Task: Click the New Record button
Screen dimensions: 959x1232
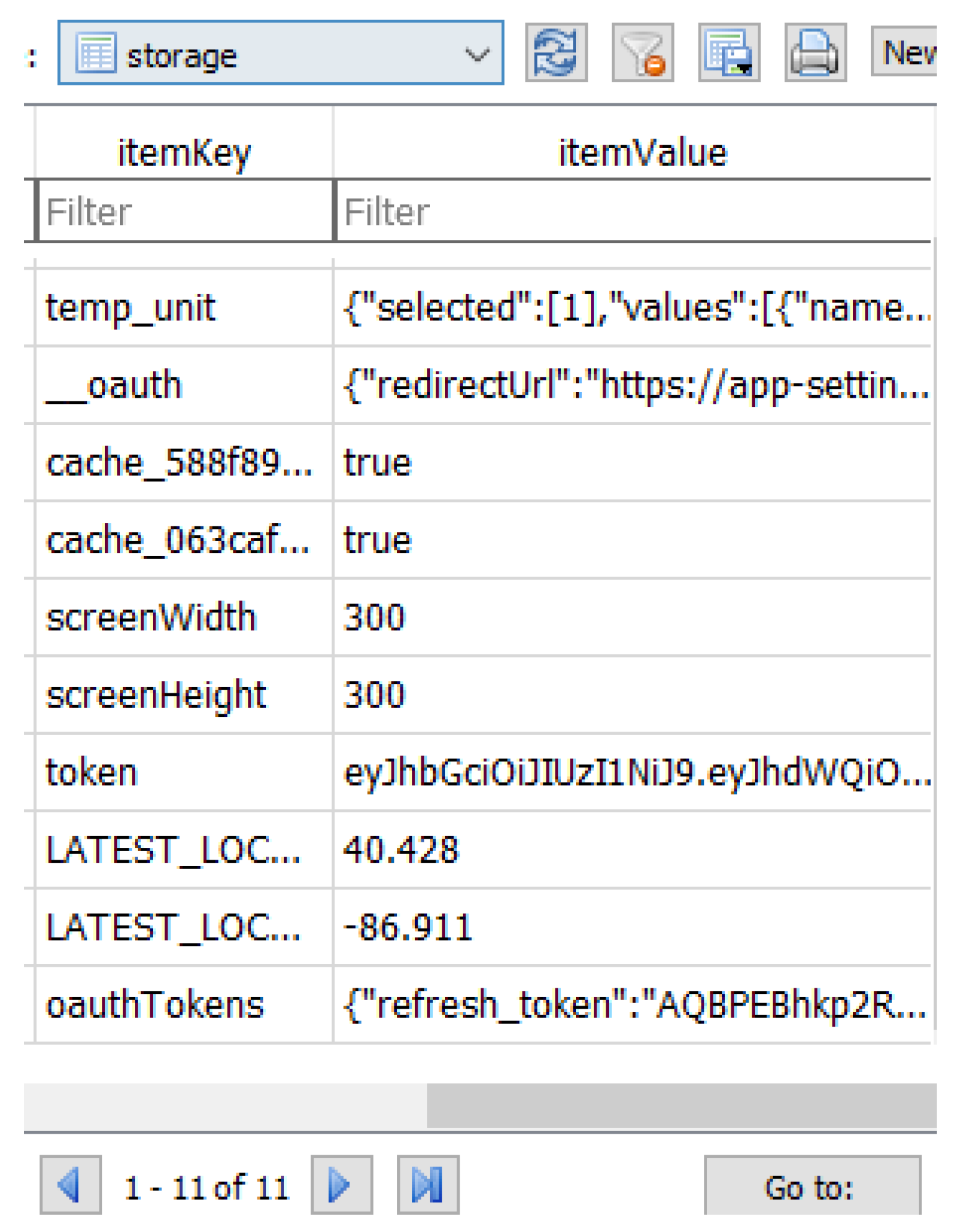Action: (x=906, y=52)
